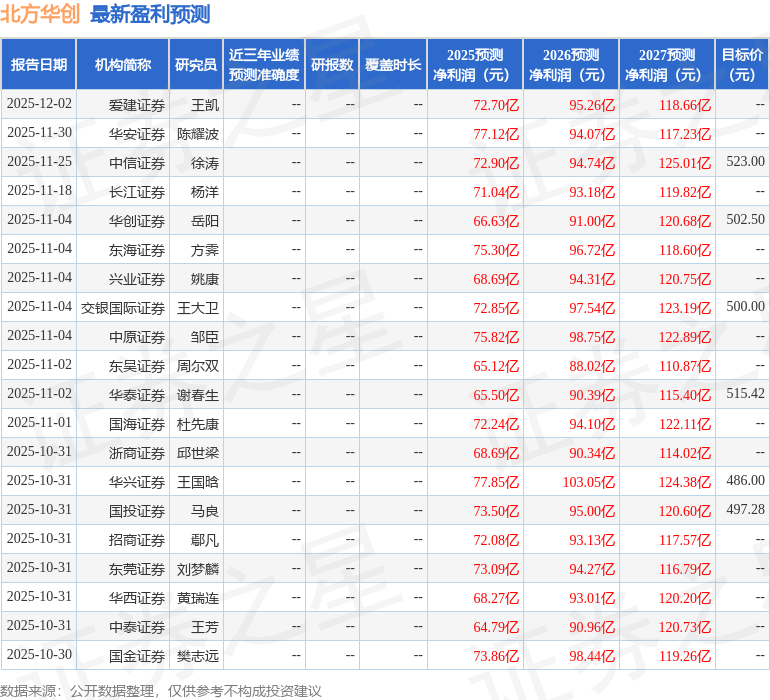Select the 研究员 column header
Viewport: 770px width, 700px height.
[x=196, y=65]
